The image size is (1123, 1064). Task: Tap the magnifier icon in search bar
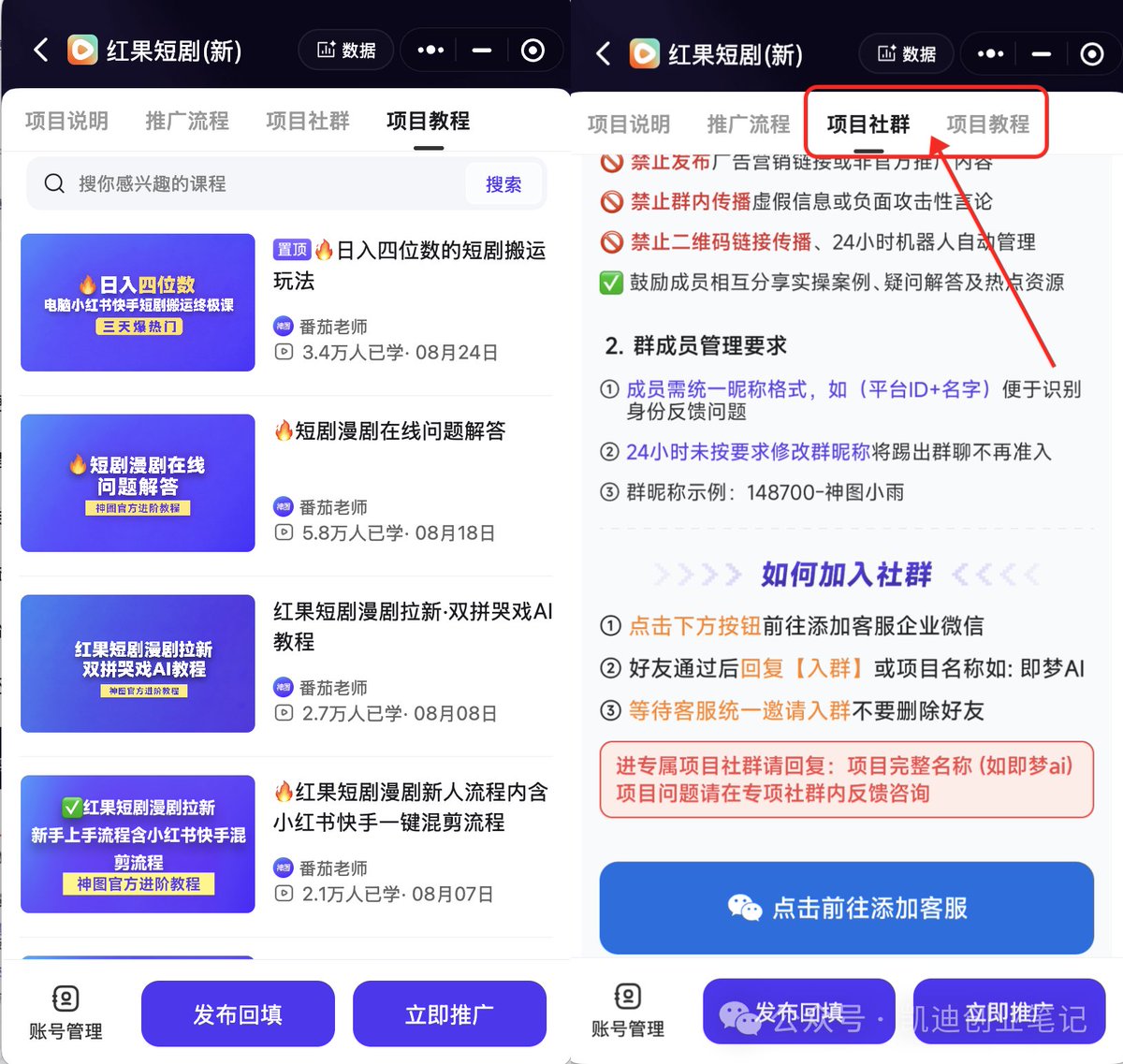54,183
